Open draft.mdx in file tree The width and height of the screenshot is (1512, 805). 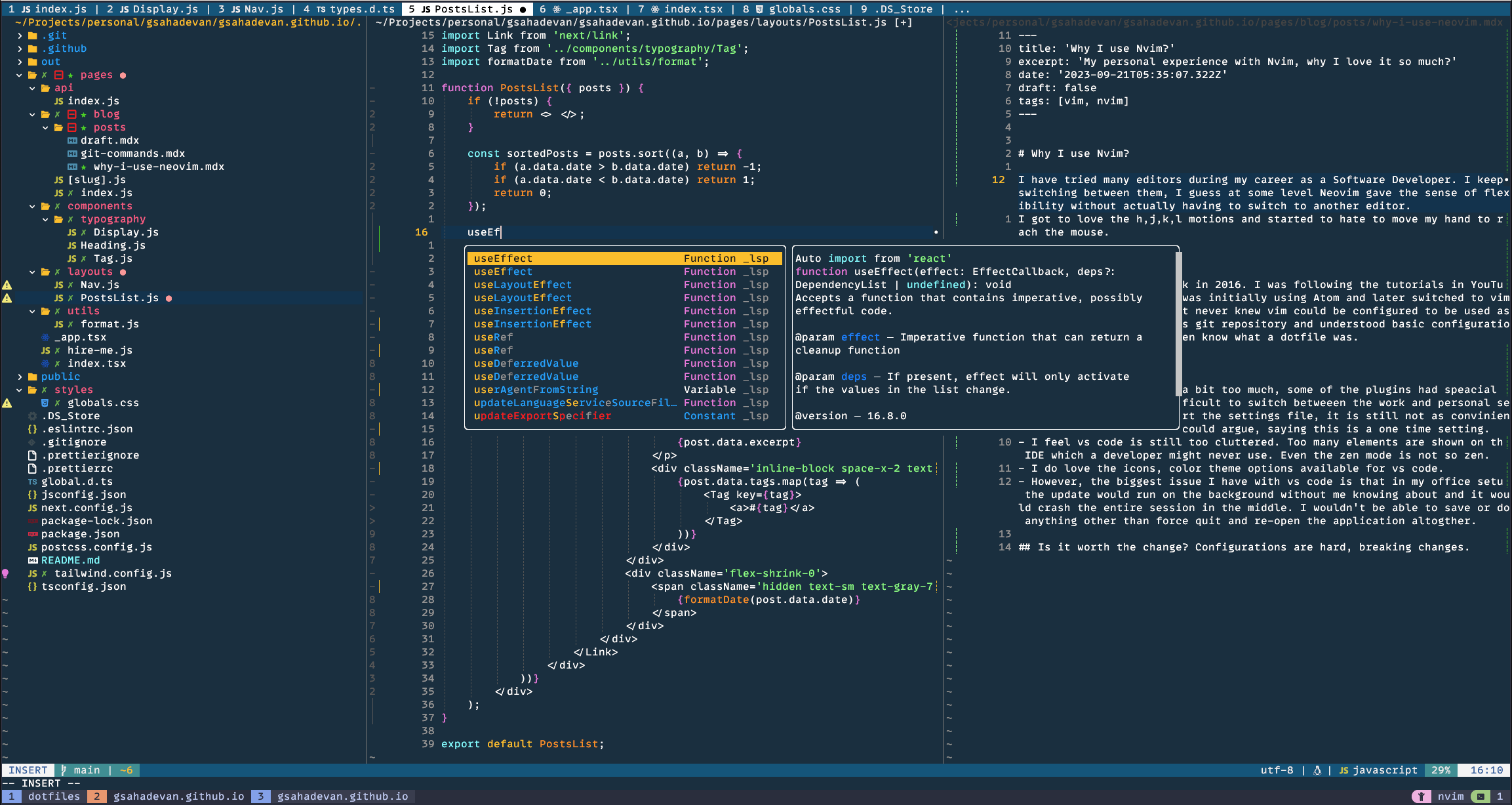109,140
